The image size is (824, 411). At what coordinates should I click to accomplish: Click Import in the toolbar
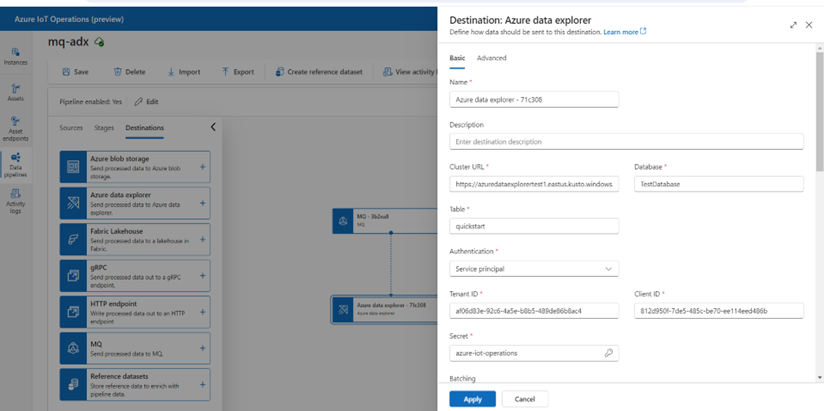point(184,72)
